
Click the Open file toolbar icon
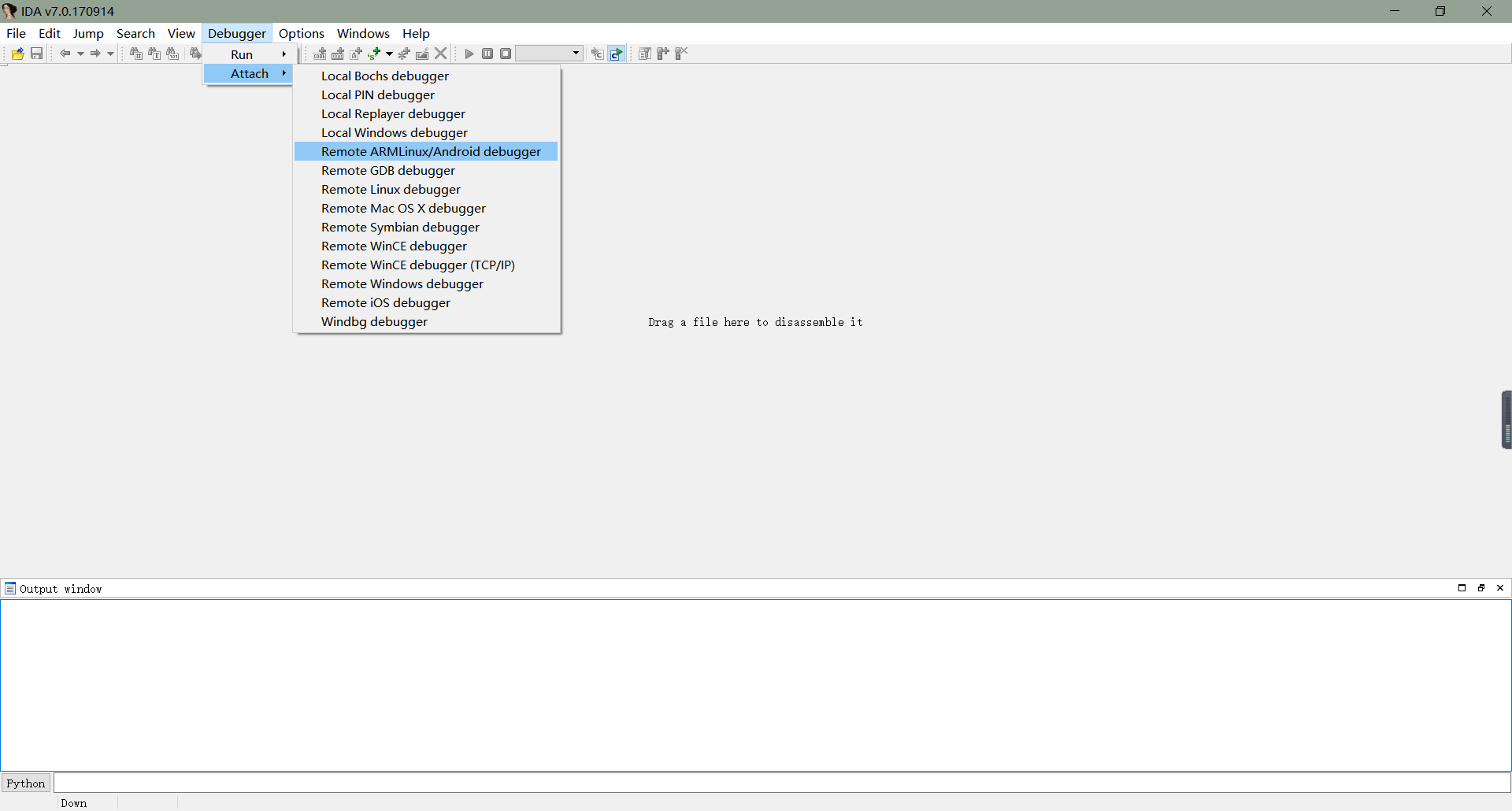17,54
